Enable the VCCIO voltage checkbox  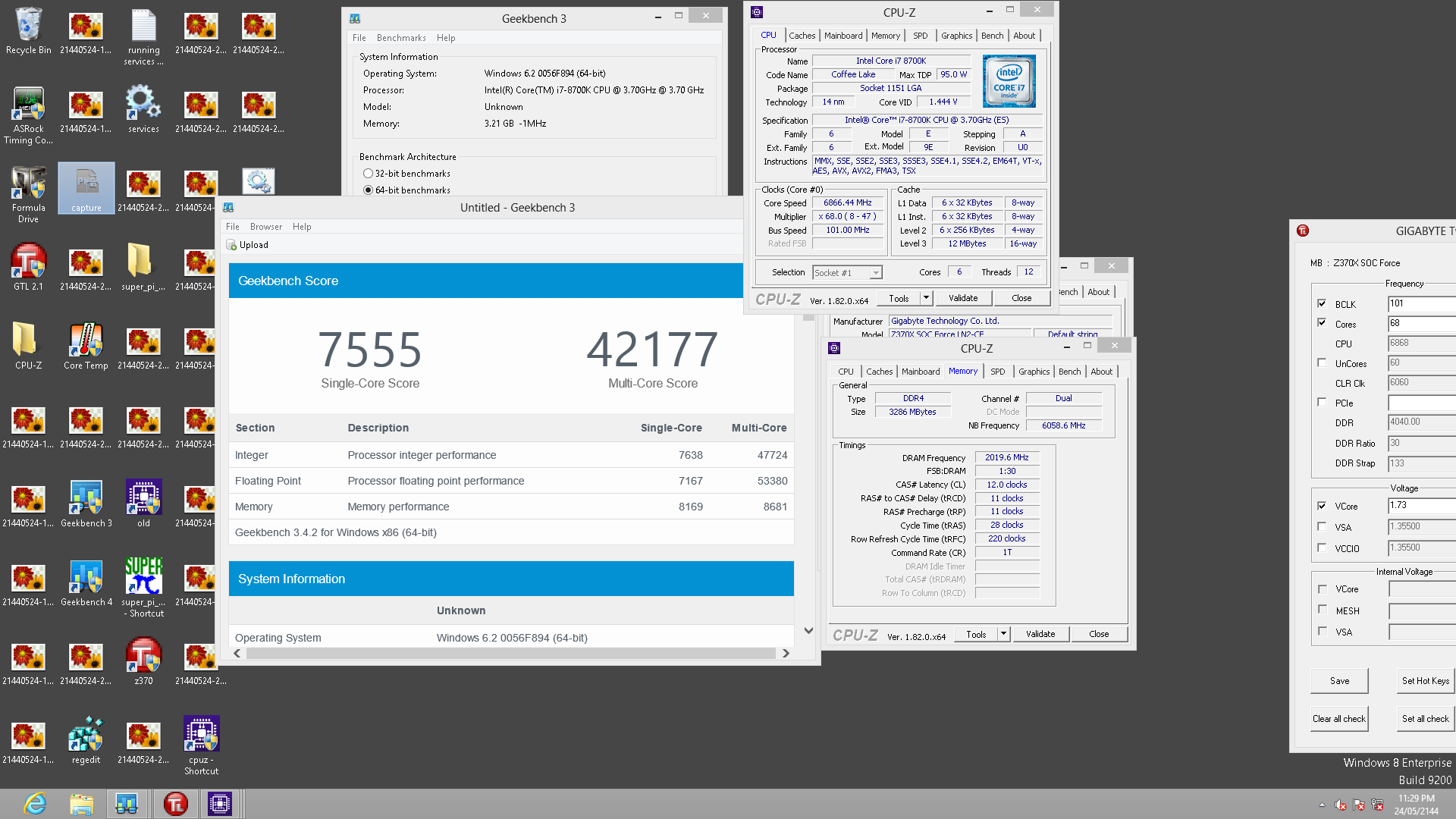click(1322, 548)
